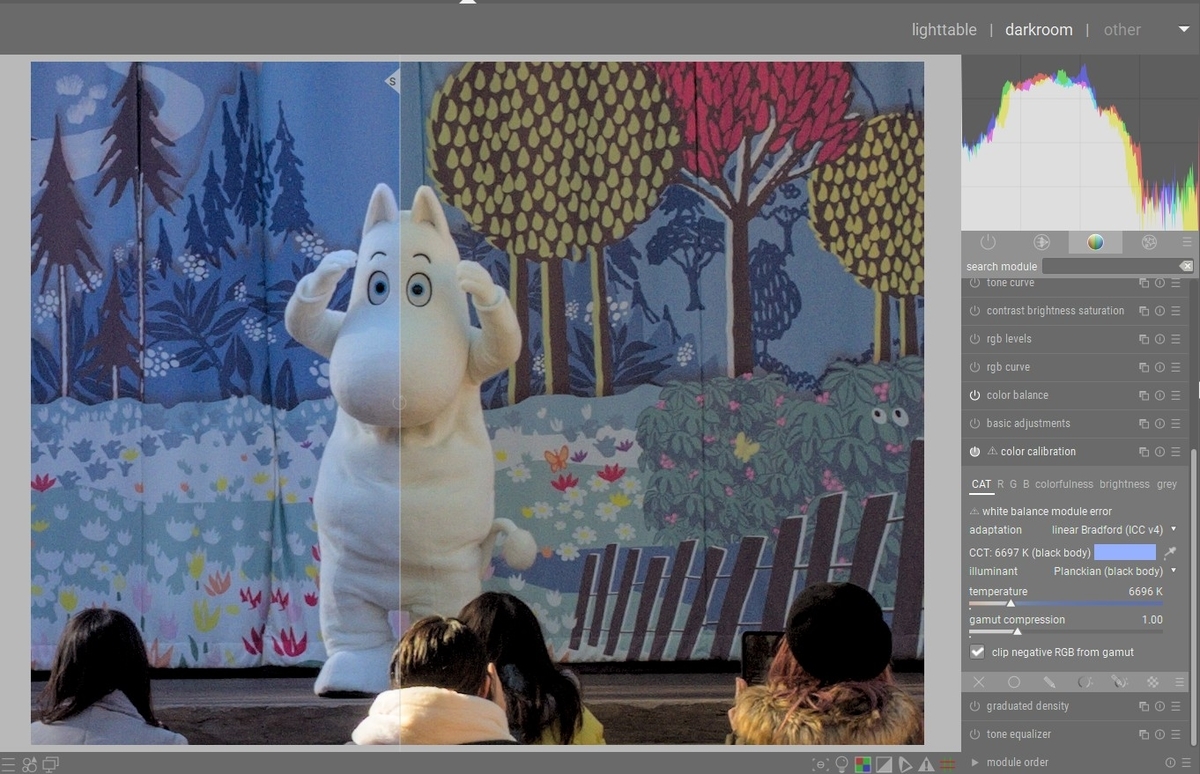Choose uniformly blend circle icon
This screenshot has height=774, width=1200.
click(1014, 682)
